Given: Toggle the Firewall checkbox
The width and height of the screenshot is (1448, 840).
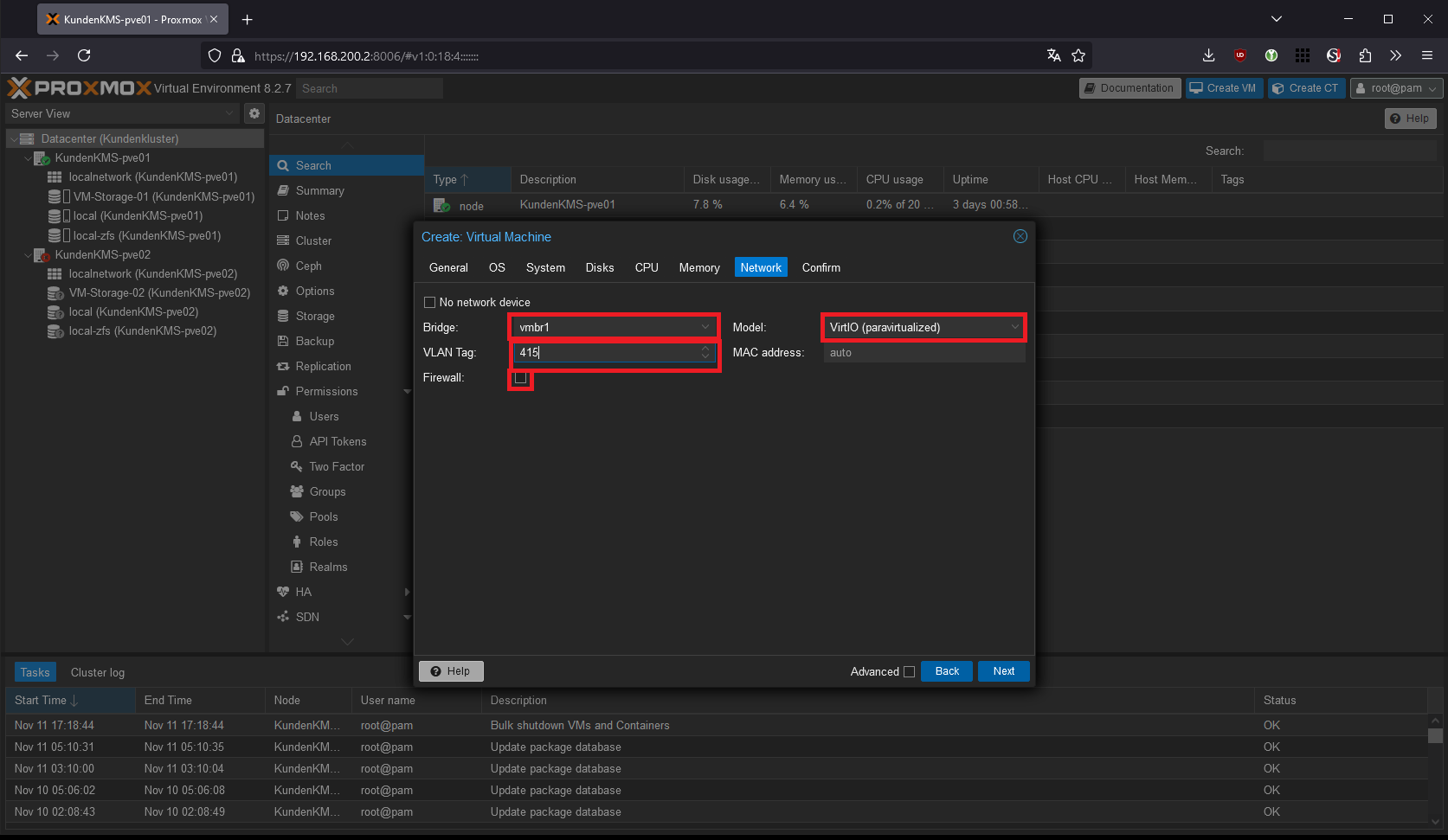Looking at the screenshot, I should (x=521, y=378).
